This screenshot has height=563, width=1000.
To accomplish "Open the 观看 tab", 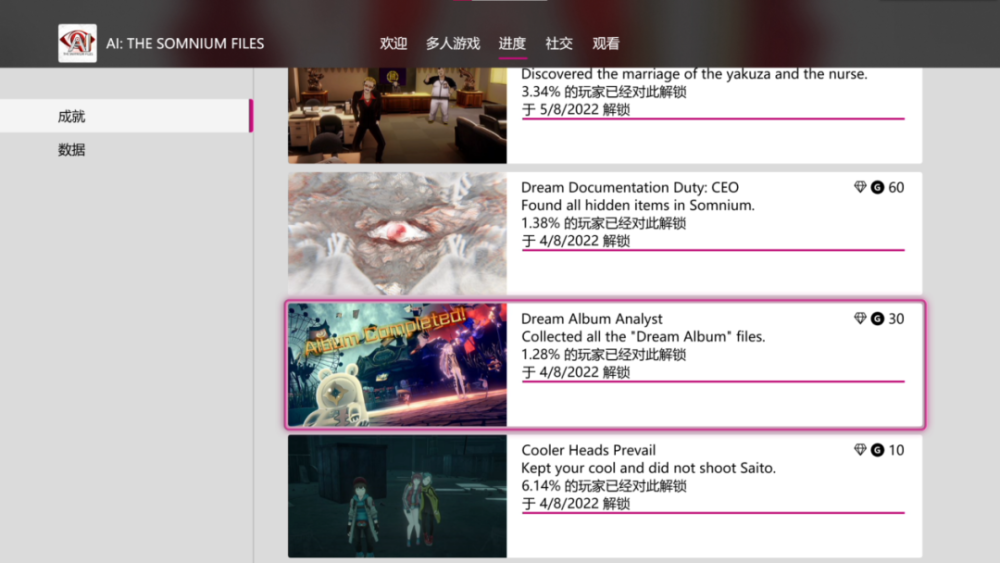I will pos(606,43).
